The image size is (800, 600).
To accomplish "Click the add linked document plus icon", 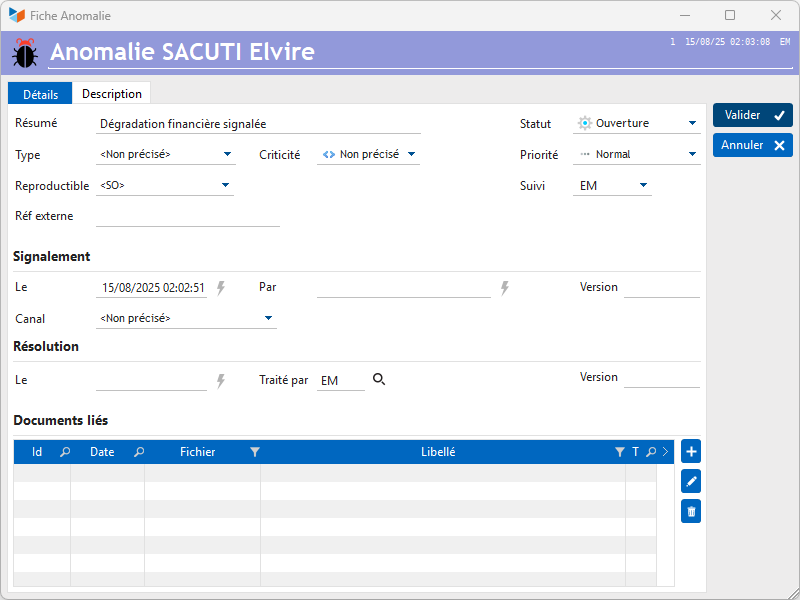I will tap(691, 452).
